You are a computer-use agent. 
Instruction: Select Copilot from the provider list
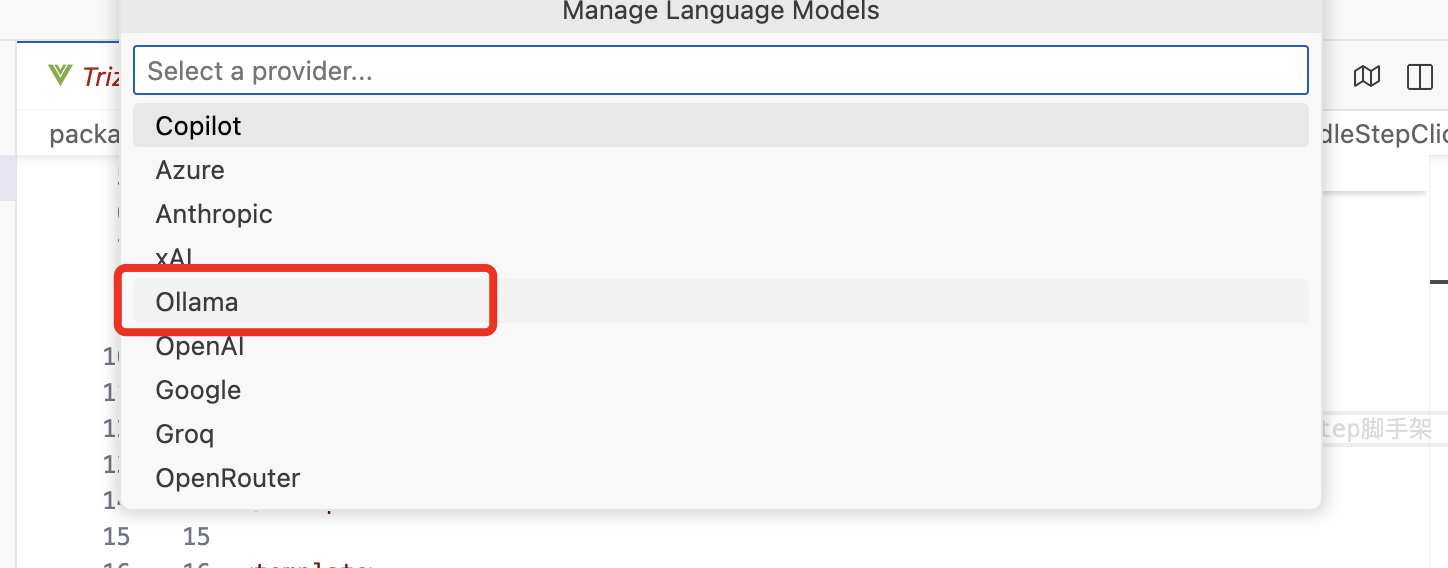click(x=198, y=126)
